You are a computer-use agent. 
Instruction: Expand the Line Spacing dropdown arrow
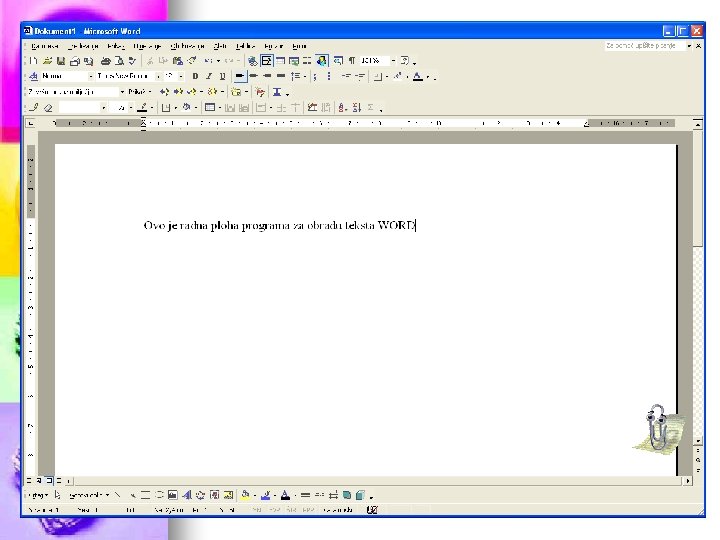304,76
